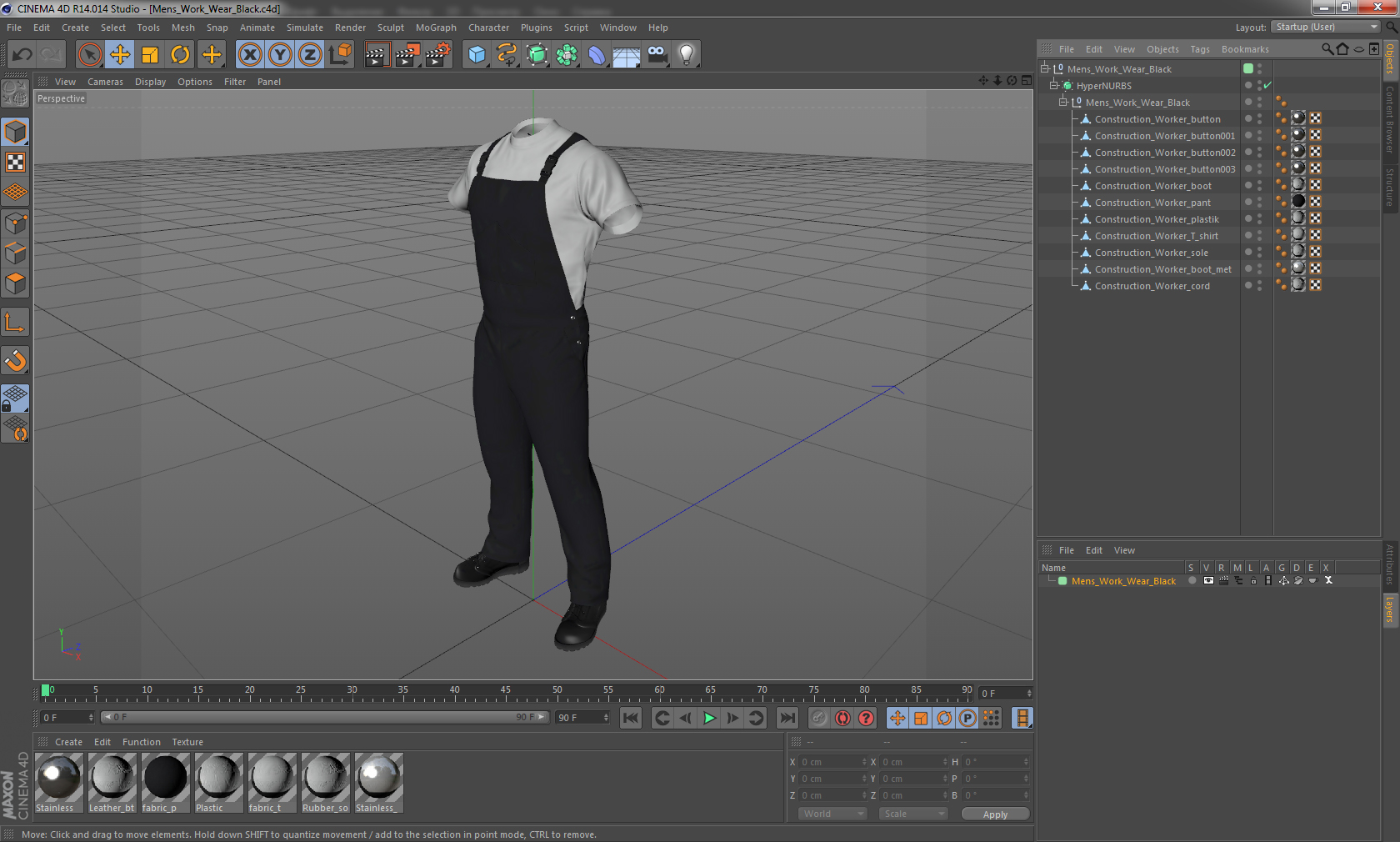Add a Light object
Screen dimensions: 1400x842
687,55
